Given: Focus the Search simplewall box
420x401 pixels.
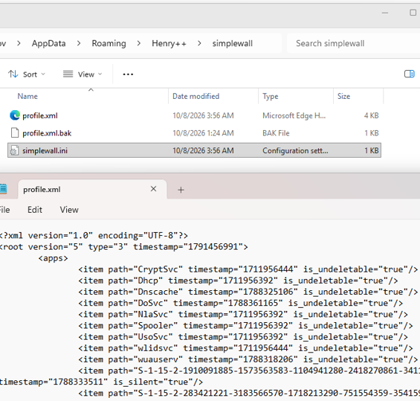Looking at the screenshot, I should [x=353, y=43].
